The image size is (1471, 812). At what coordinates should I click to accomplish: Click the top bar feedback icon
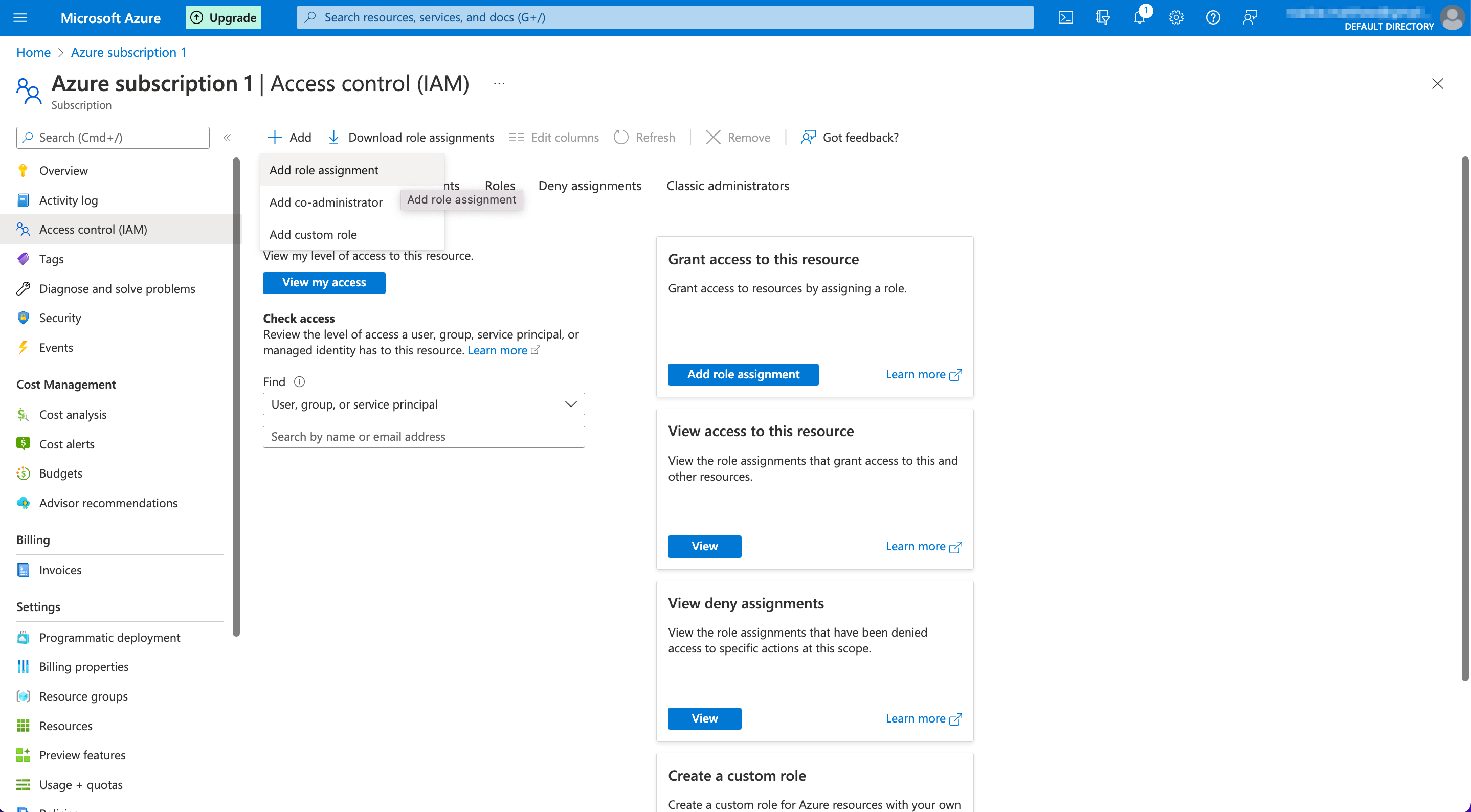click(1250, 17)
